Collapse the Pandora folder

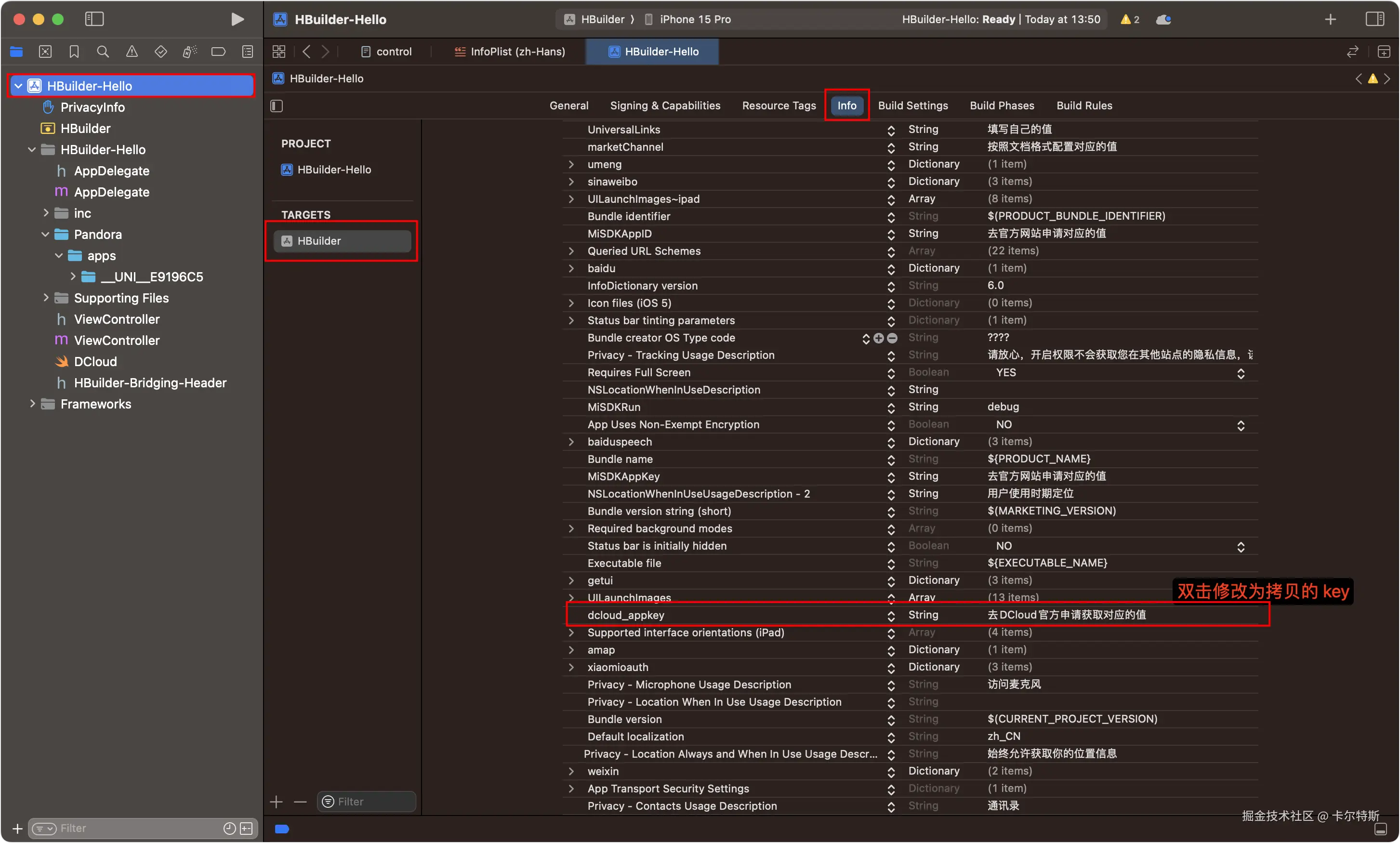[45, 235]
